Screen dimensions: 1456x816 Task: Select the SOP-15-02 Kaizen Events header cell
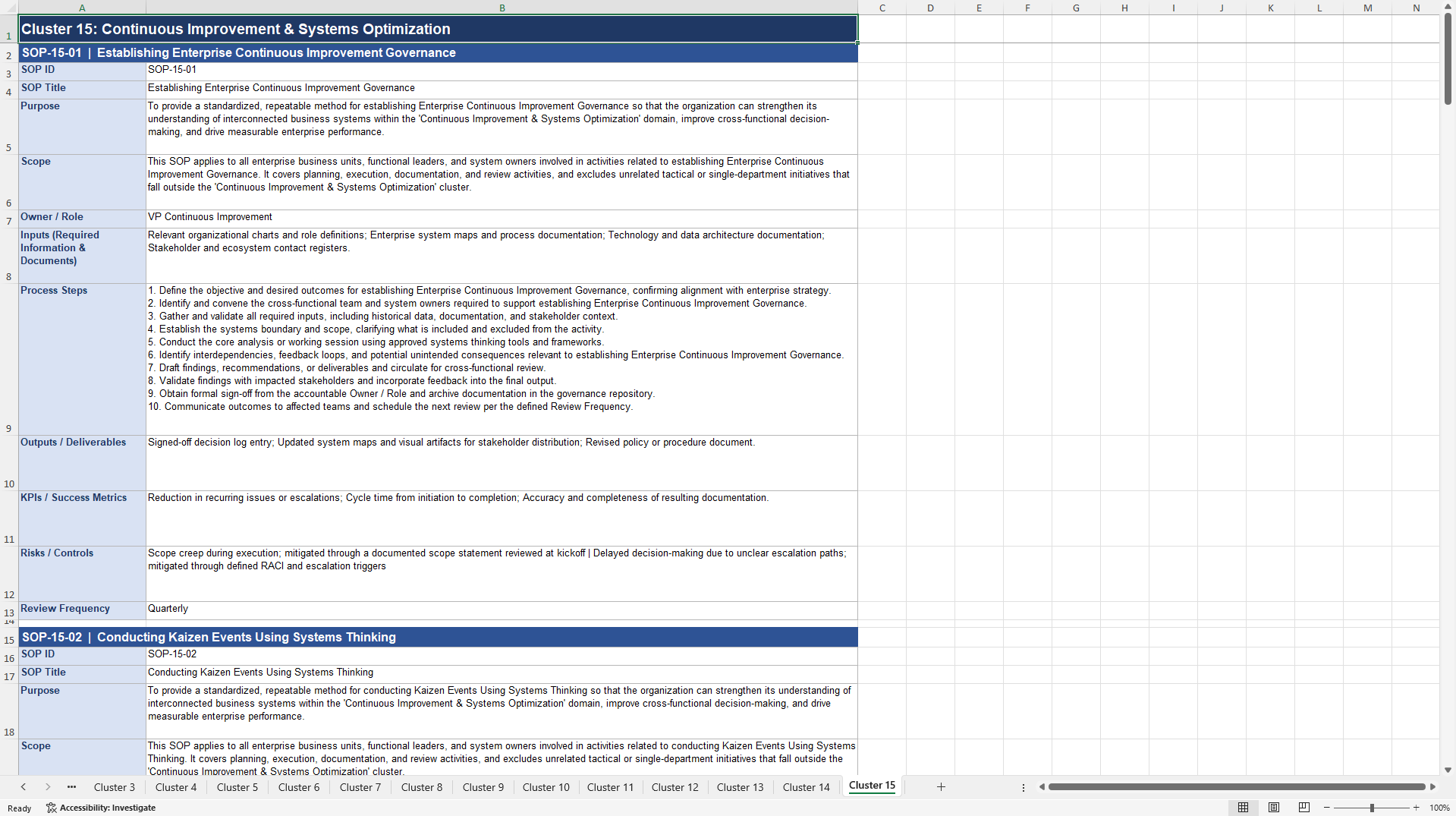pos(438,637)
